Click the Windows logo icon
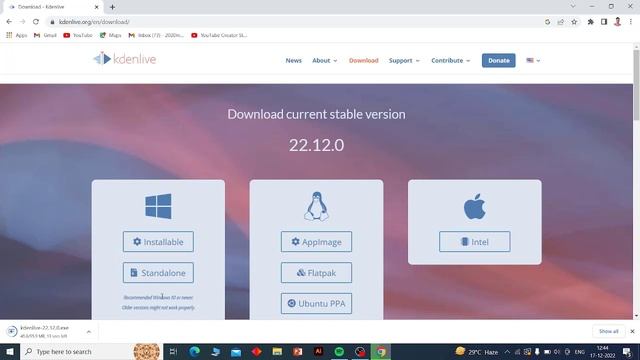 point(158,206)
